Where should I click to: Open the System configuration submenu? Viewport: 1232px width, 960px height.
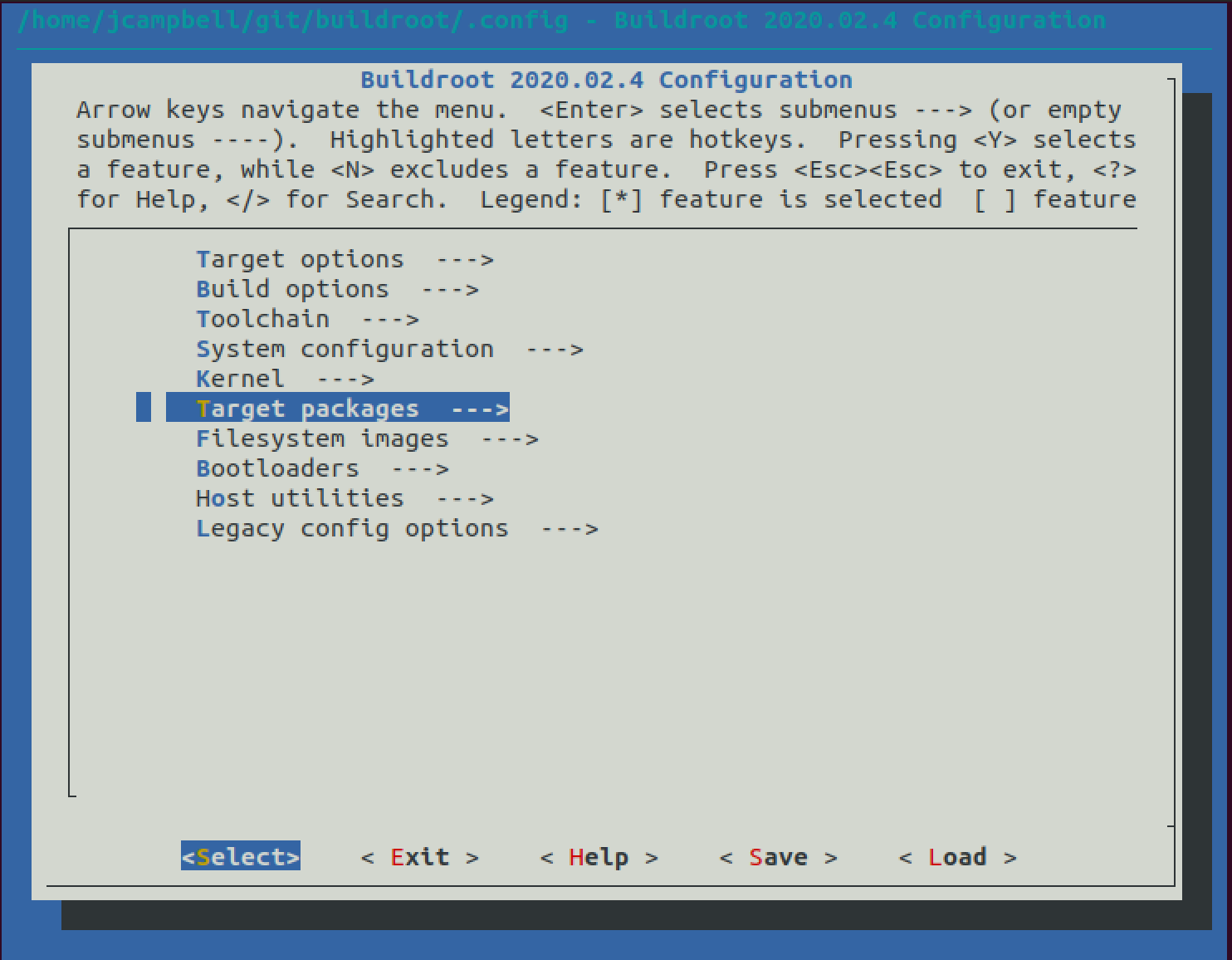390,349
